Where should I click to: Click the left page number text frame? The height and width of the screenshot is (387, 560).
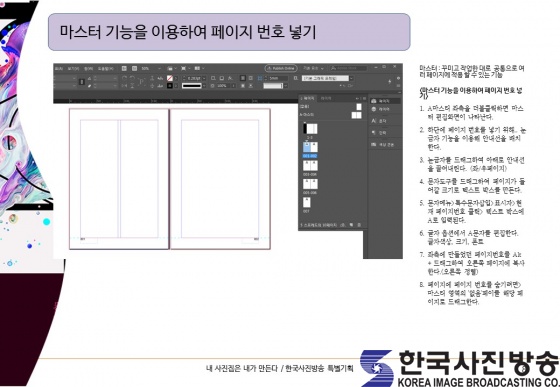pos(89,241)
